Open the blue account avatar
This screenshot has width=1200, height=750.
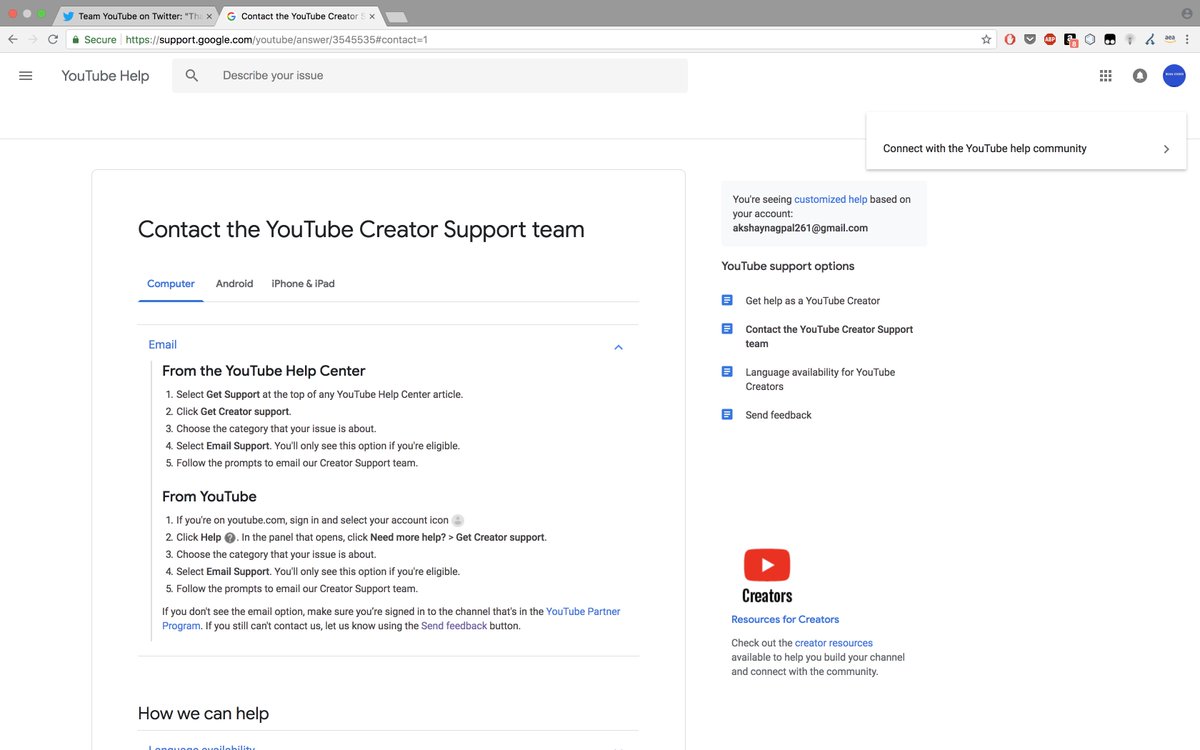(x=1173, y=76)
